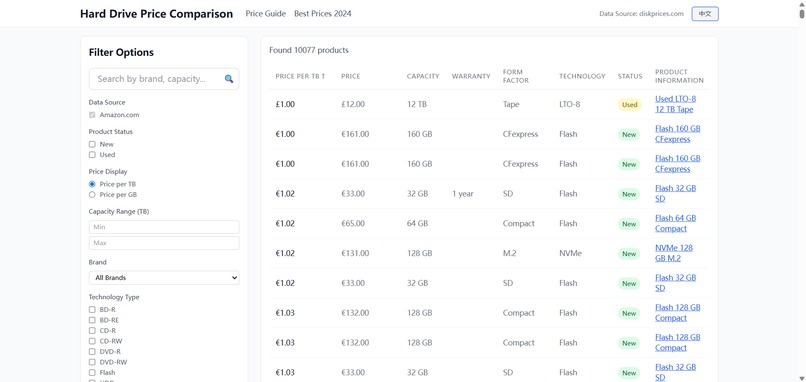
Task: Click the 1 year warranty cell
Action: (463, 194)
